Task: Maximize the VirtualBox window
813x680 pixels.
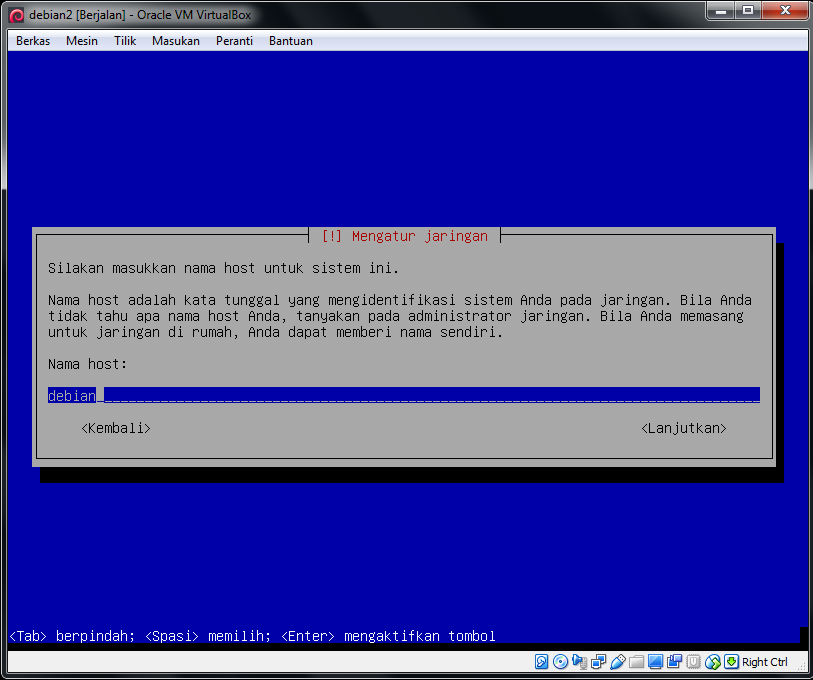Action: pyautogui.click(x=747, y=10)
